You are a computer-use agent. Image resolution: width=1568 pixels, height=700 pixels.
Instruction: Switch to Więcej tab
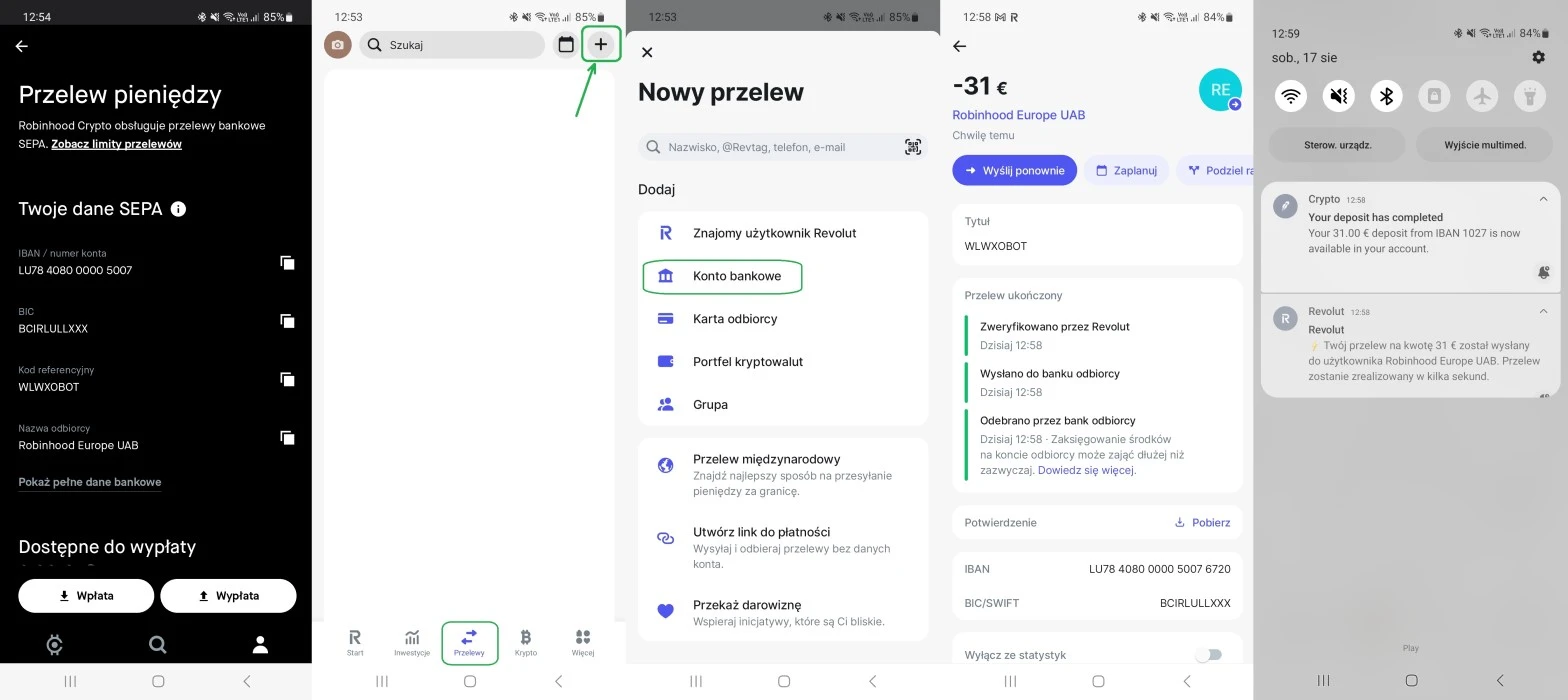[x=583, y=643]
